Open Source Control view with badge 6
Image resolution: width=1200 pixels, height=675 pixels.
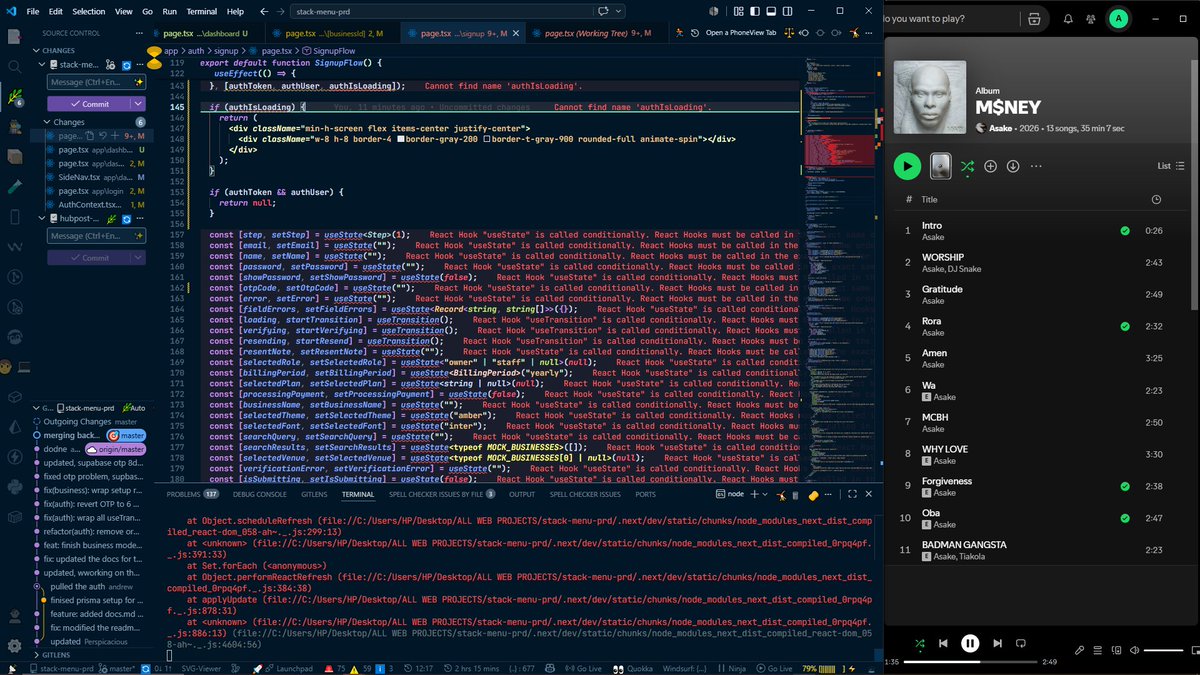pos(16,98)
